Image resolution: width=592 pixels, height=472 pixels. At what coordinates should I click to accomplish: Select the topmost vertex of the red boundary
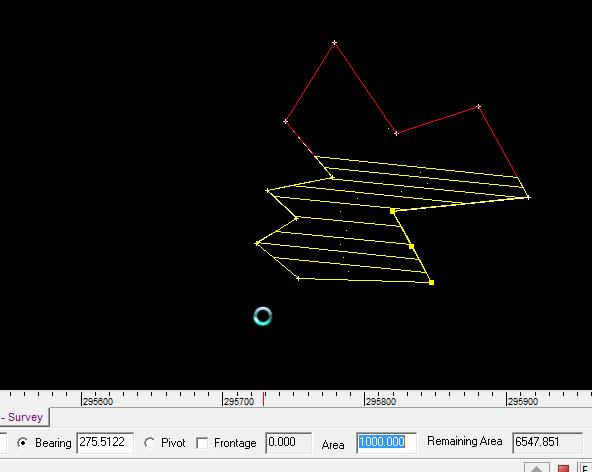(335, 43)
